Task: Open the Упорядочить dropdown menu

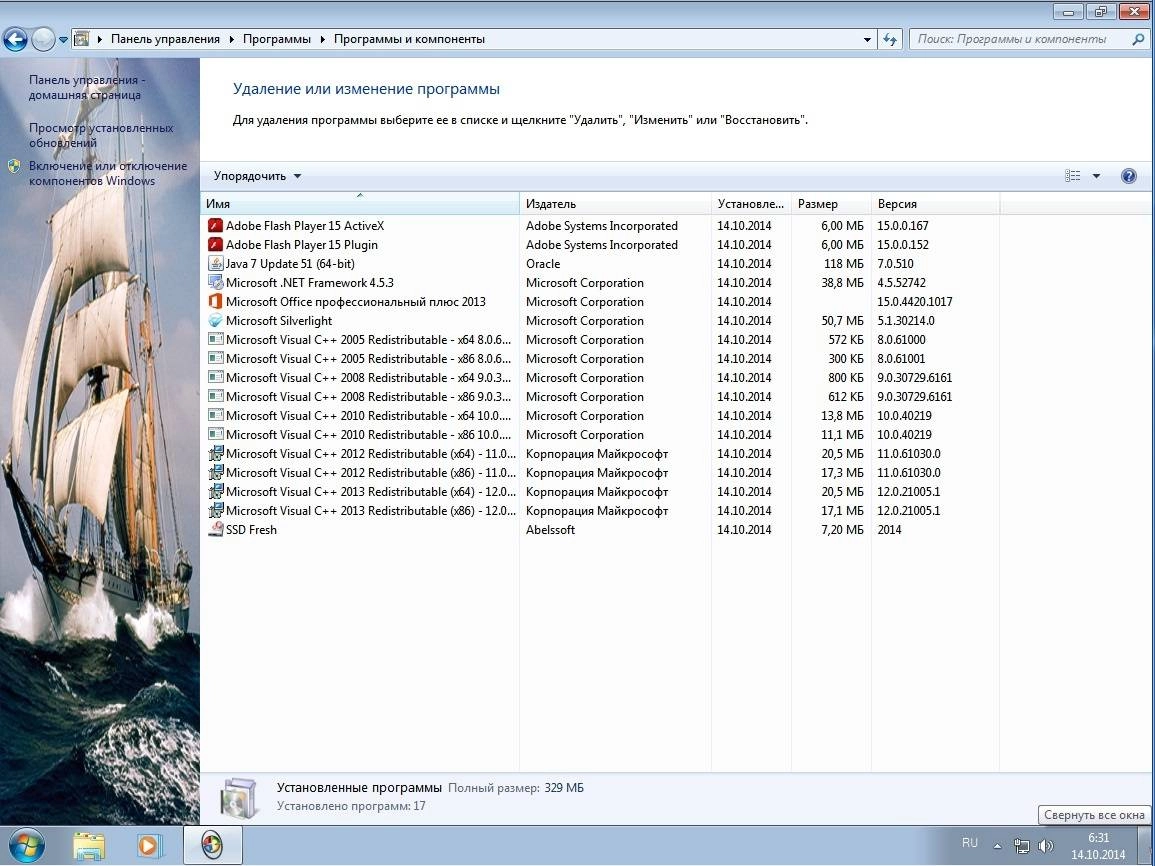Action: click(x=257, y=176)
